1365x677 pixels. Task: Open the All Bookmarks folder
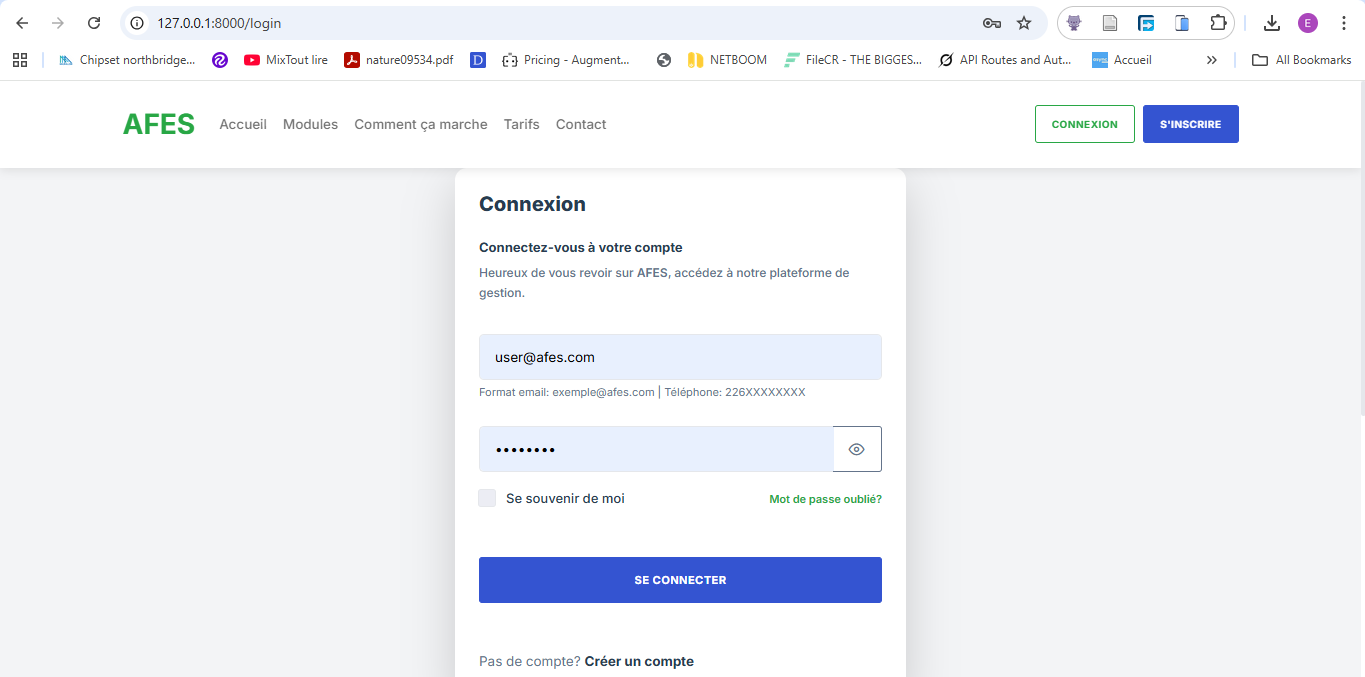click(1301, 60)
